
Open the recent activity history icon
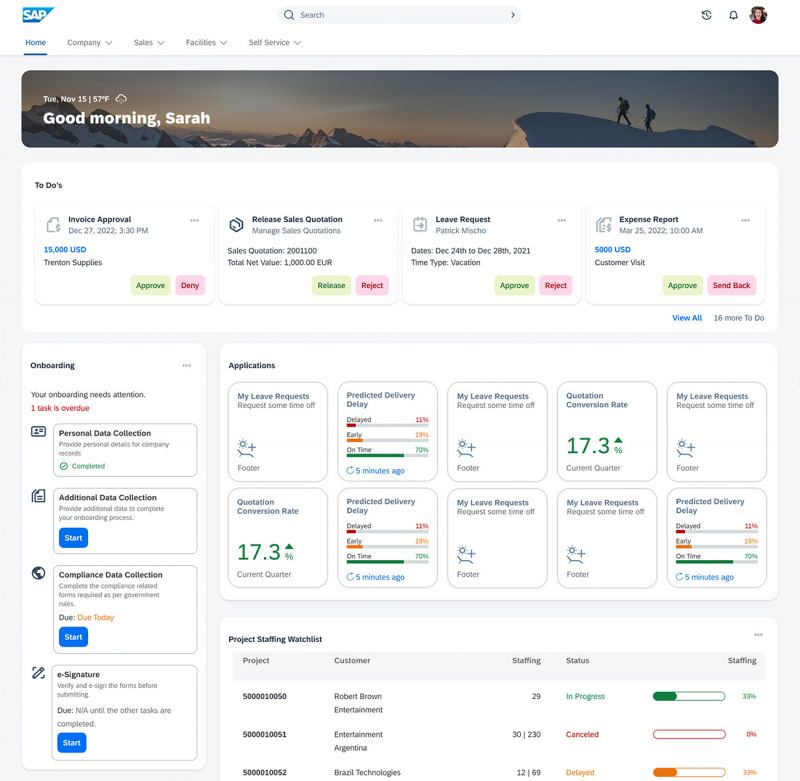click(707, 15)
